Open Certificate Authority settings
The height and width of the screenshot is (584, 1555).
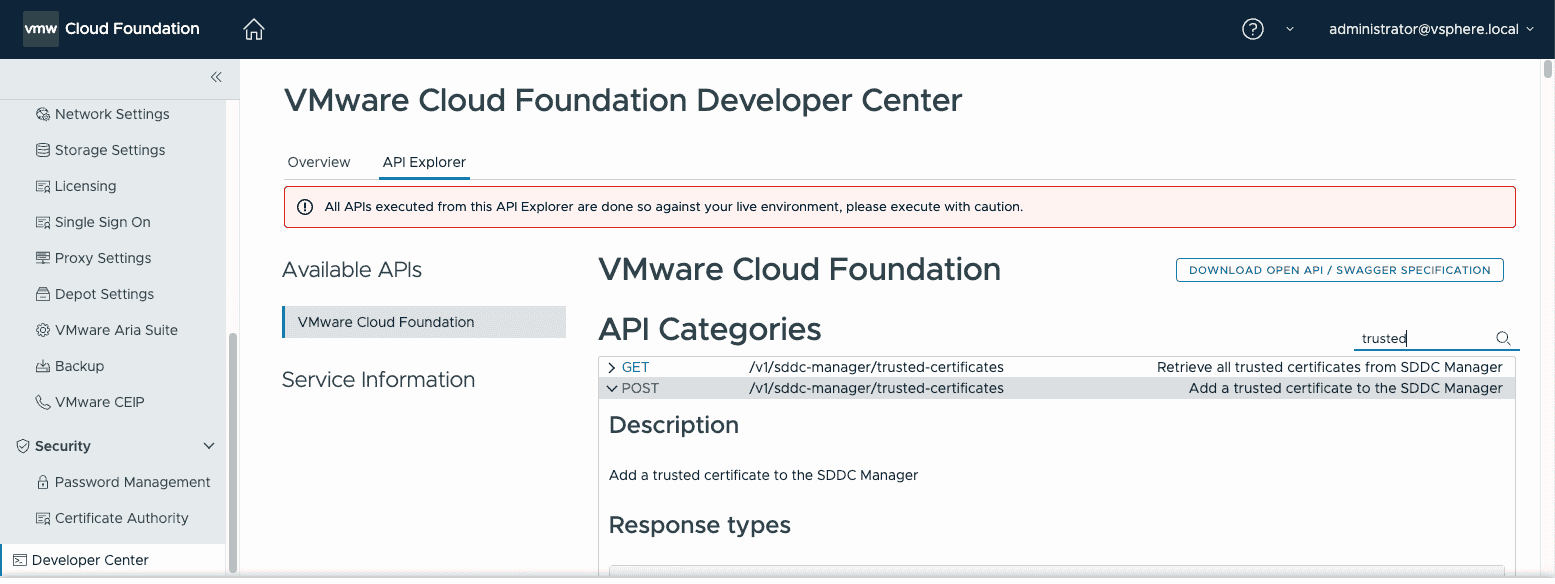click(122, 517)
